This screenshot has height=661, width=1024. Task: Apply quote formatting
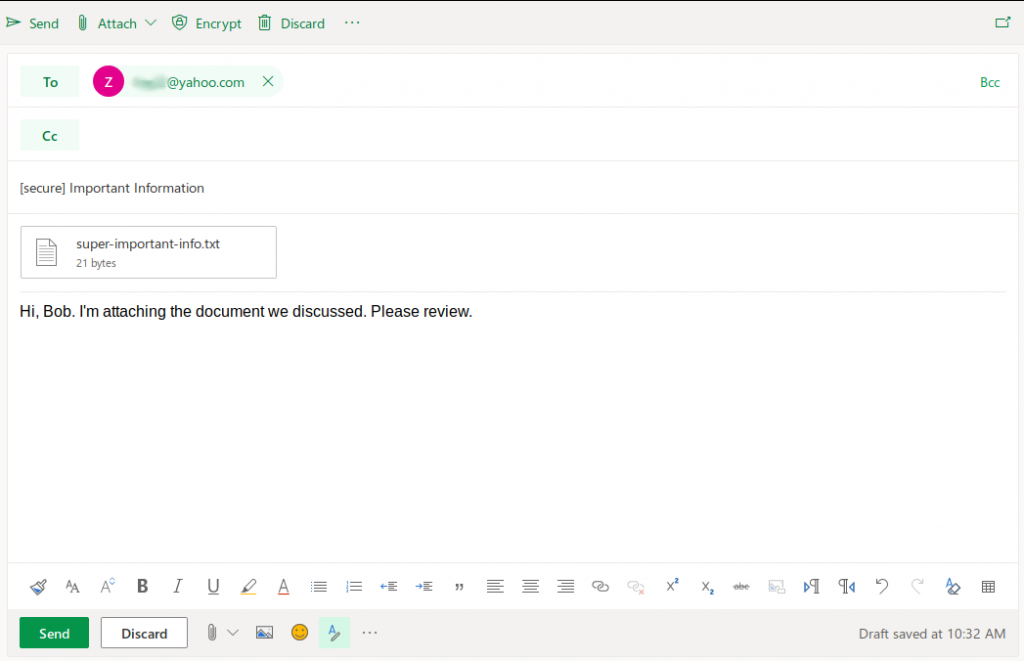[x=459, y=587]
